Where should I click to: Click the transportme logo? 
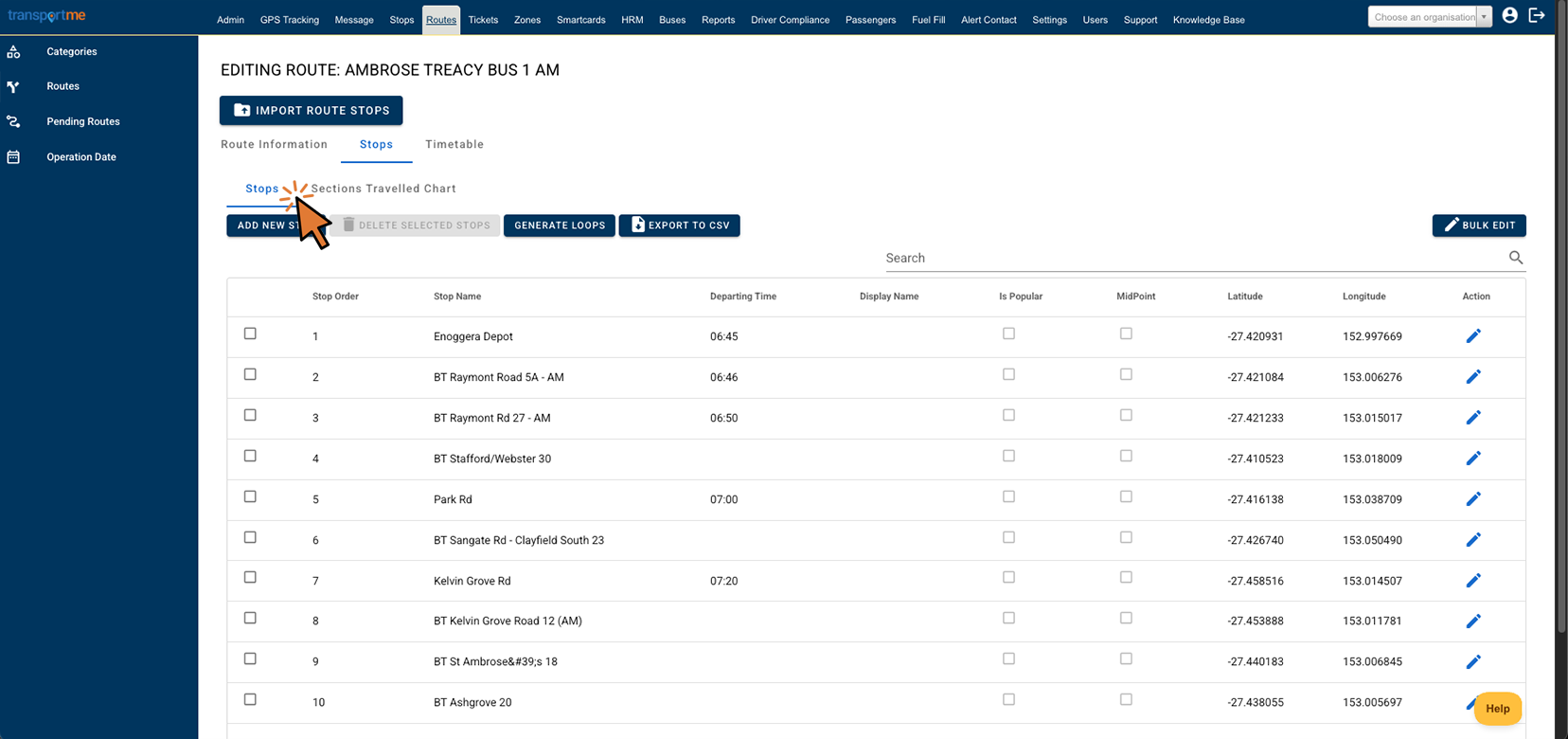pos(46,16)
